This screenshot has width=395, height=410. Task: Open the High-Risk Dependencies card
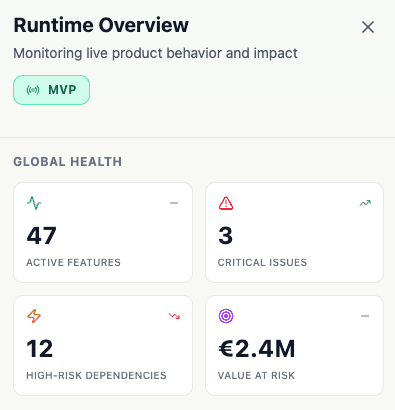[x=103, y=345]
